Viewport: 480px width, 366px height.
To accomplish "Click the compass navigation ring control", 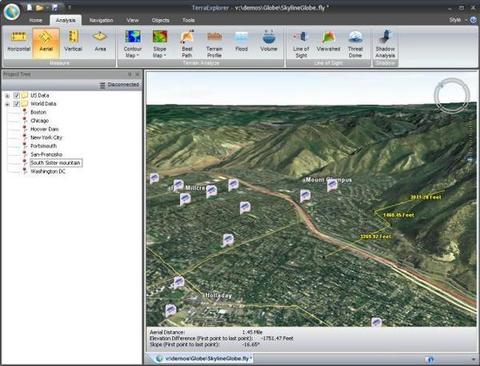I will pyautogui.click(x=452, y=95).
